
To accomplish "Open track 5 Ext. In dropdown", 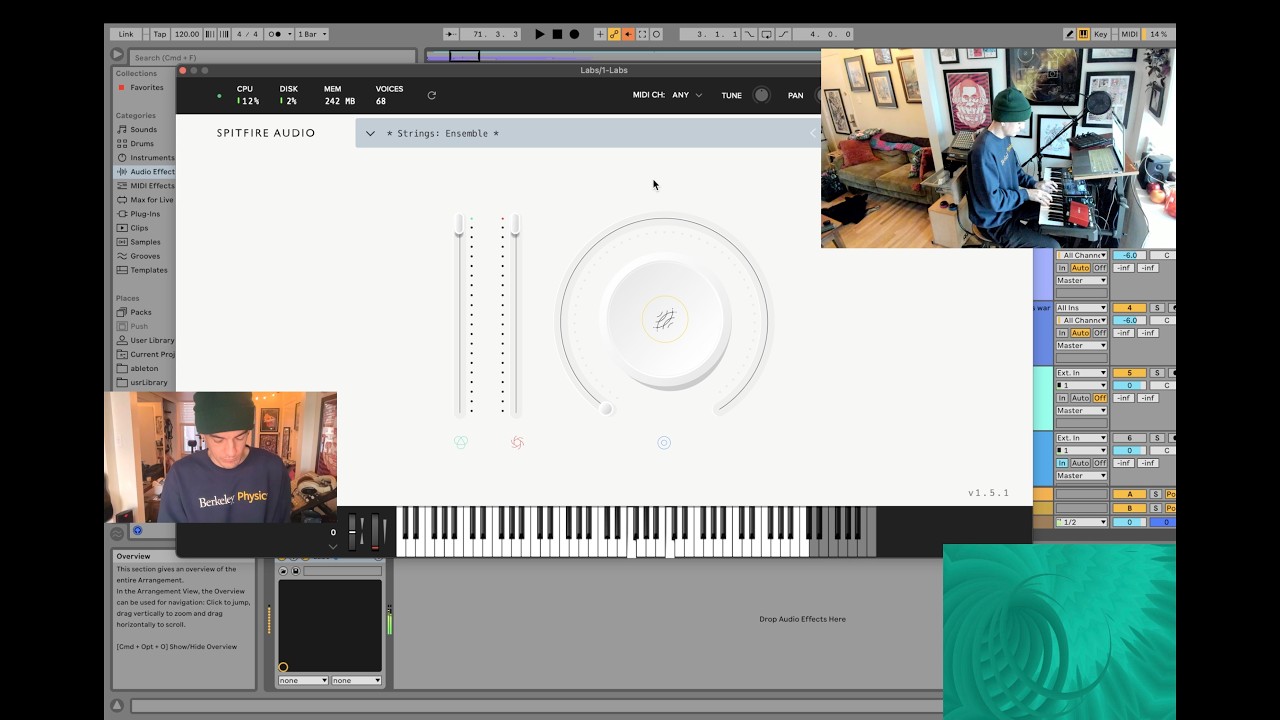I will [1082, 373].
